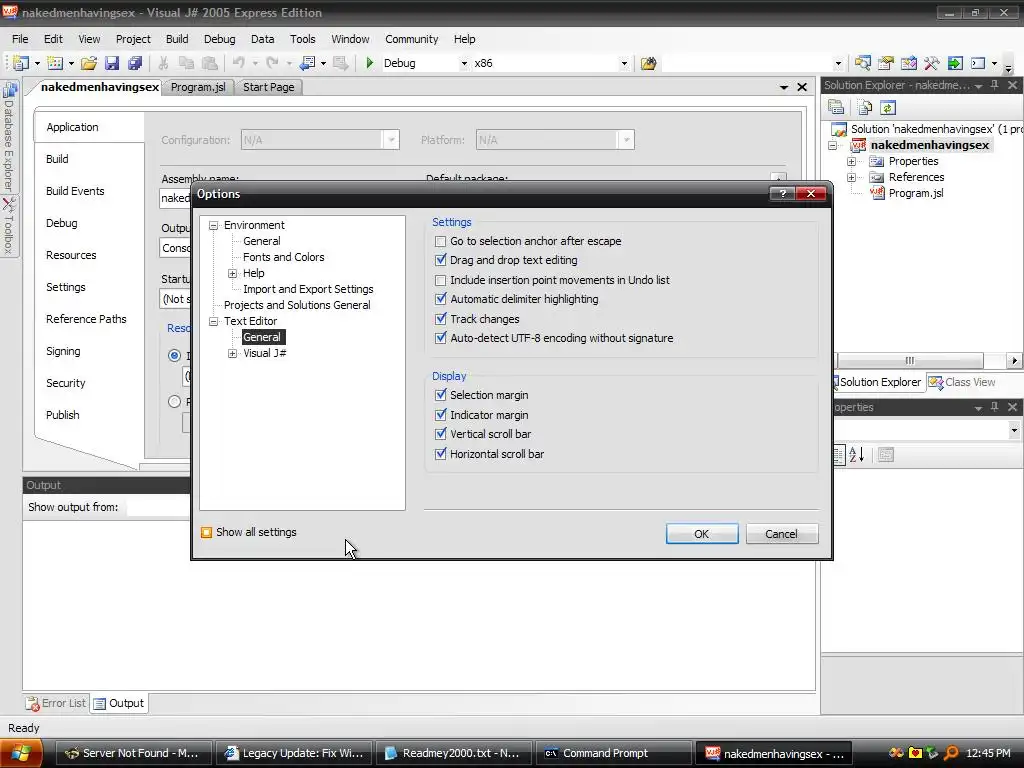Open the Community menu
This screenshot has height=768, width=1024.
pyautogui.click(x=411, y=39)
